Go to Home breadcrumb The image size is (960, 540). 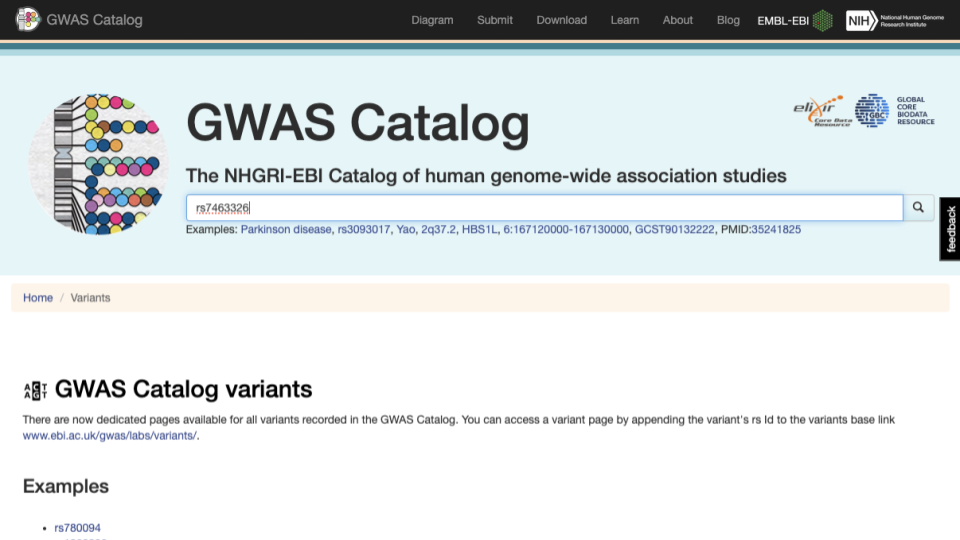tap(38, 298)
